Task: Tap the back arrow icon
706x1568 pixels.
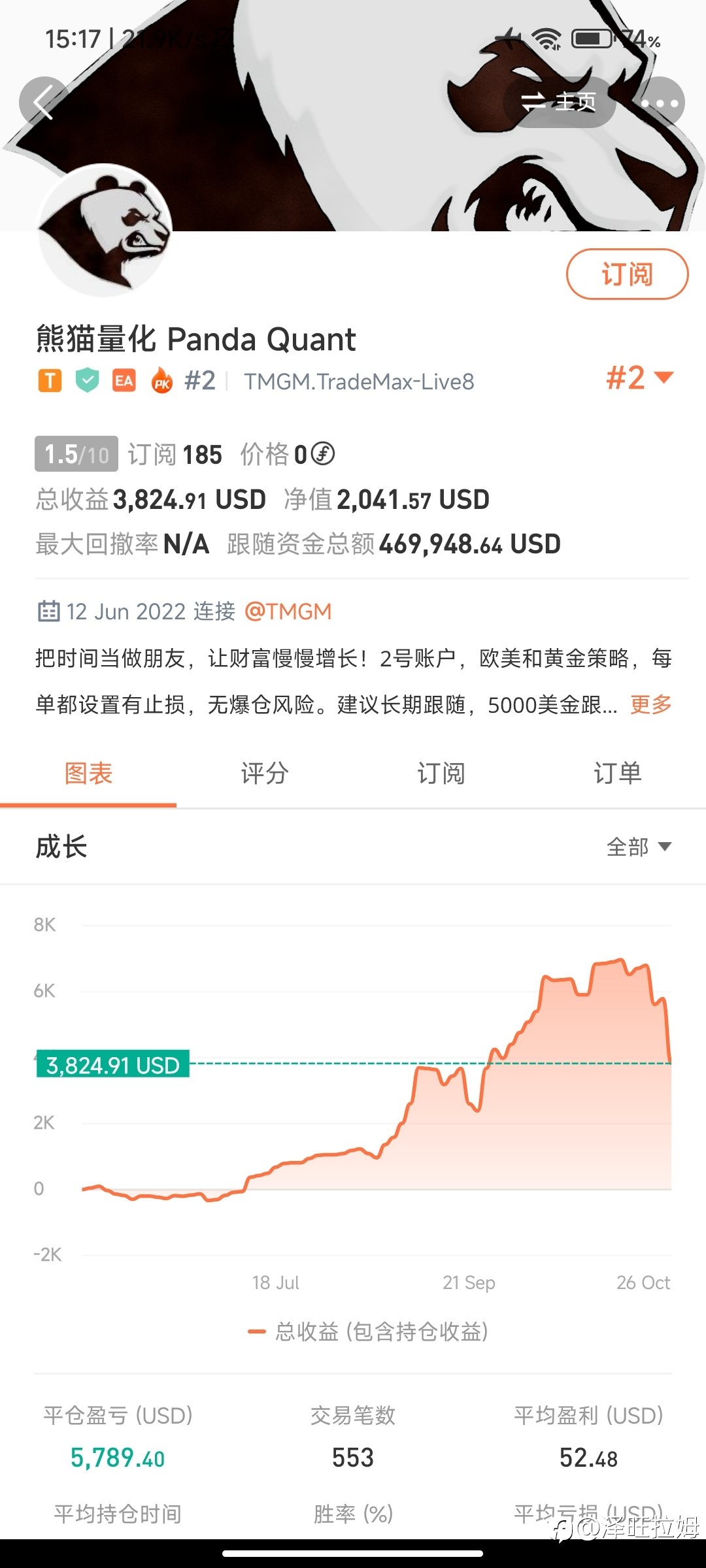Action: coord(44,103)
